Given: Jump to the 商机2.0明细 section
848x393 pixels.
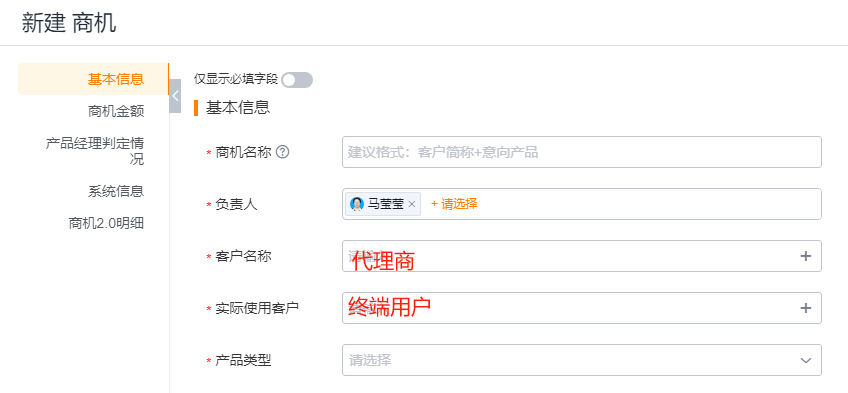Looking at the screenshot, I should 106,223.
